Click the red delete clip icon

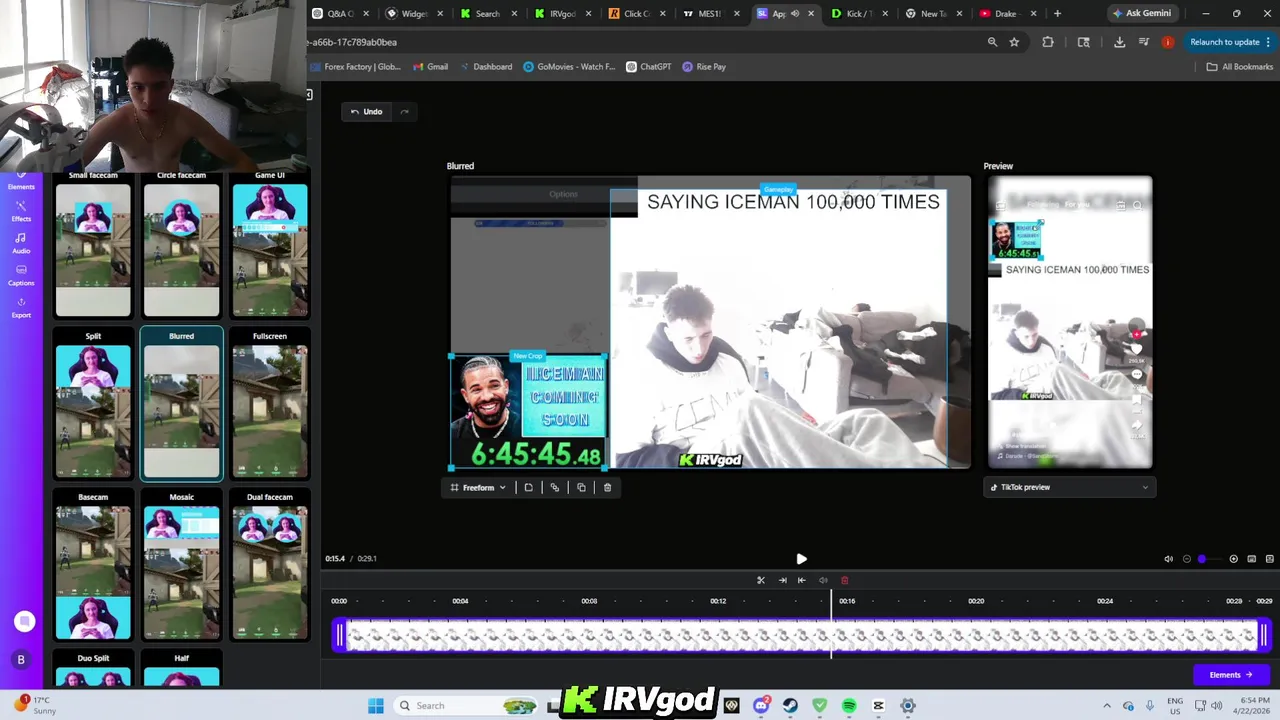pyautogui.click(x=844, y=580)
